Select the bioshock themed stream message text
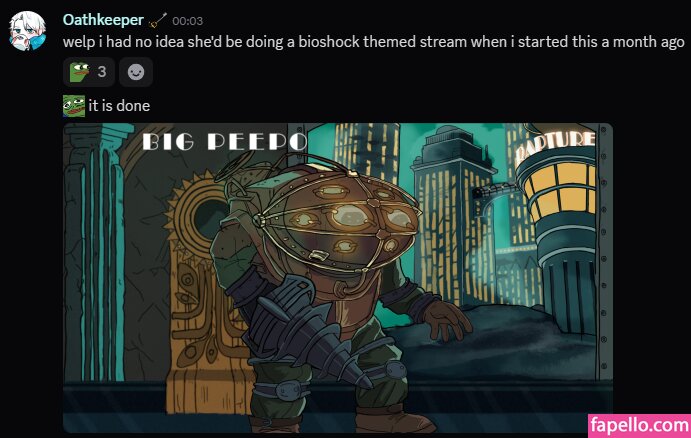Screen dimensions: 691x438 [x=373, y=42]
